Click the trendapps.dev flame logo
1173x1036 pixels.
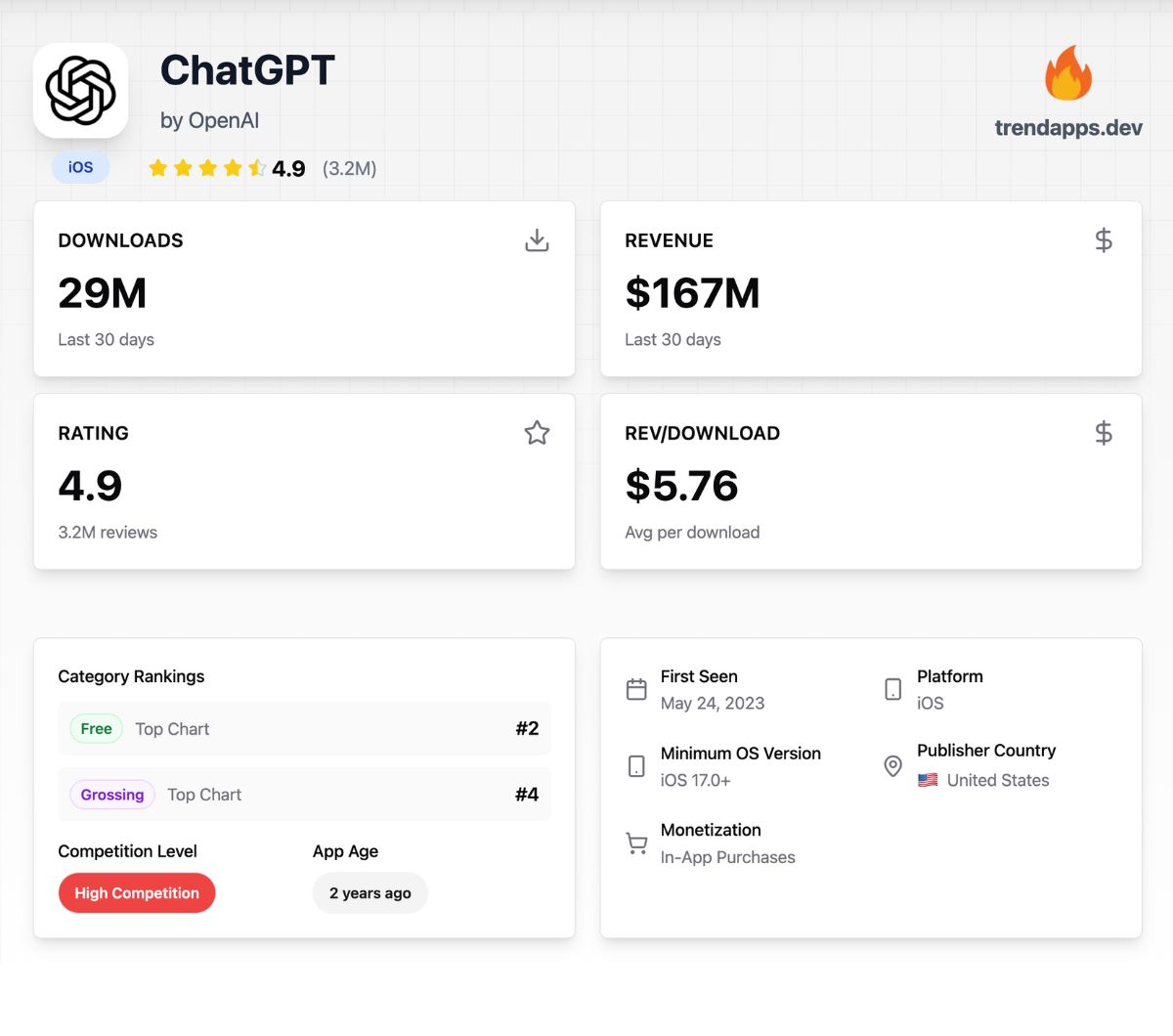(1067, 73)
